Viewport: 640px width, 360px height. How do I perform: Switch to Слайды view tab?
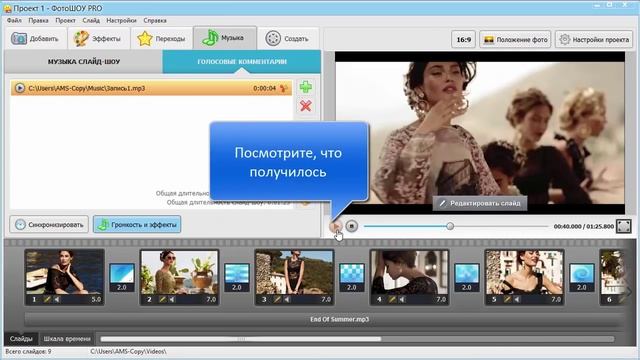[x=21, y=339]
